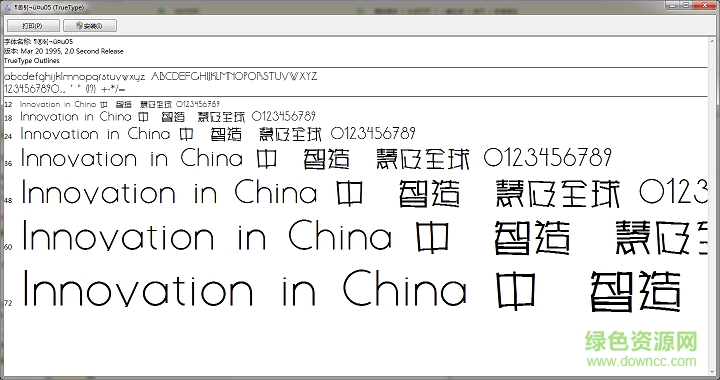Click the 安装(I) install button
This screenshot has height=380, width=720.
(x=90, y=26)
